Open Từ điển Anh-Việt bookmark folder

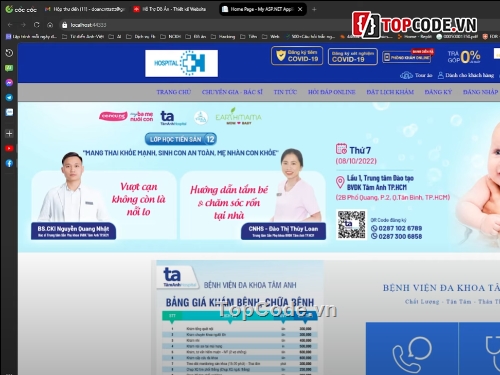(x=83, y=37)
